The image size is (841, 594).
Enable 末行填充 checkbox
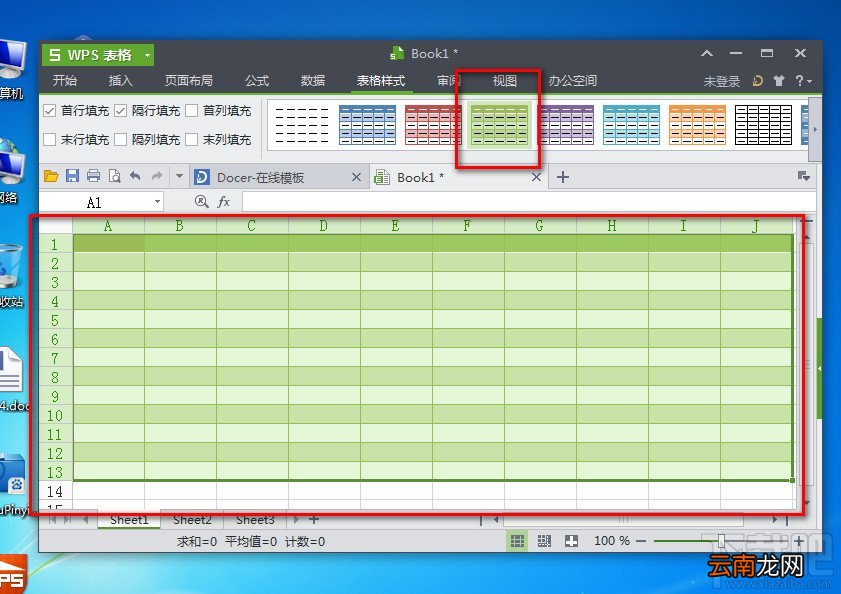49,140
